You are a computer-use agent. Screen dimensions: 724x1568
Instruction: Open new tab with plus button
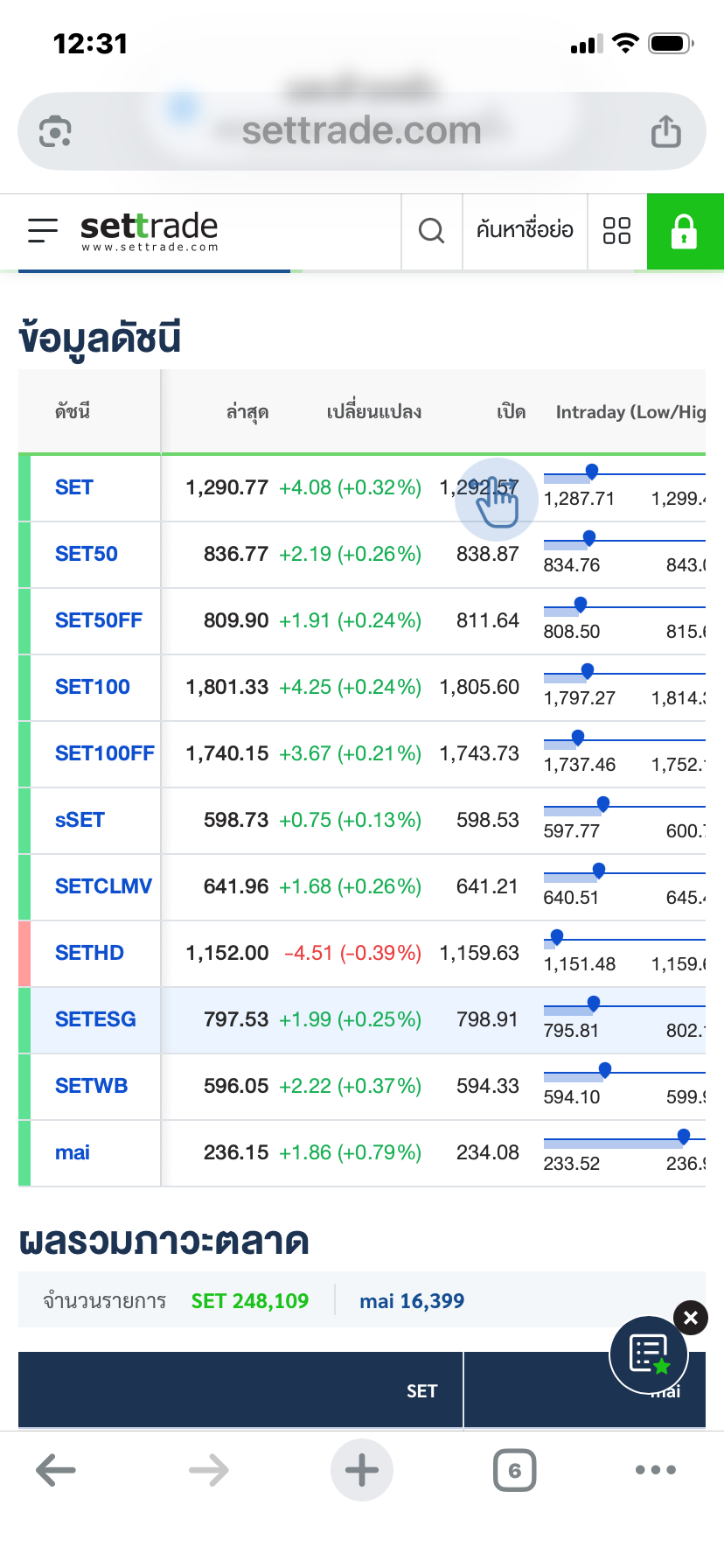[x=362, y=1470]
